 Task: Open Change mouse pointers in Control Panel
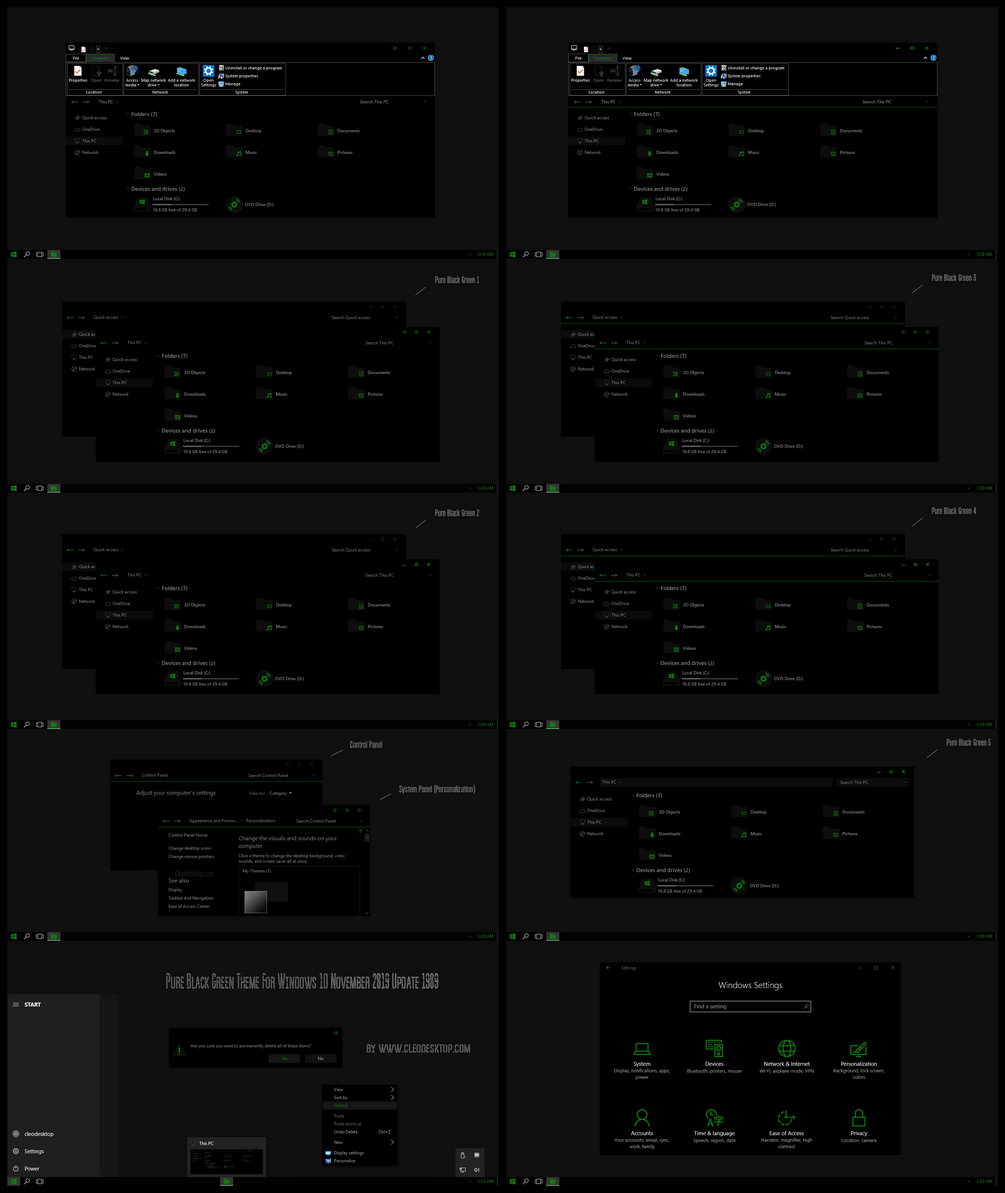pos(191,856)
